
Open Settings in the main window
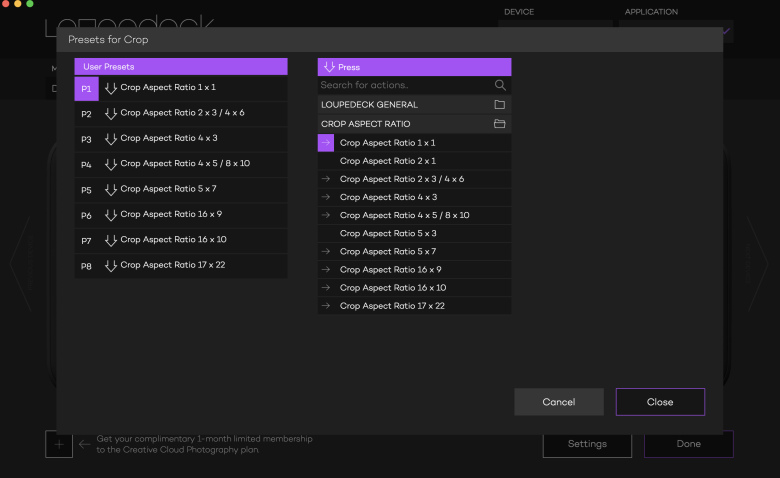587,444
